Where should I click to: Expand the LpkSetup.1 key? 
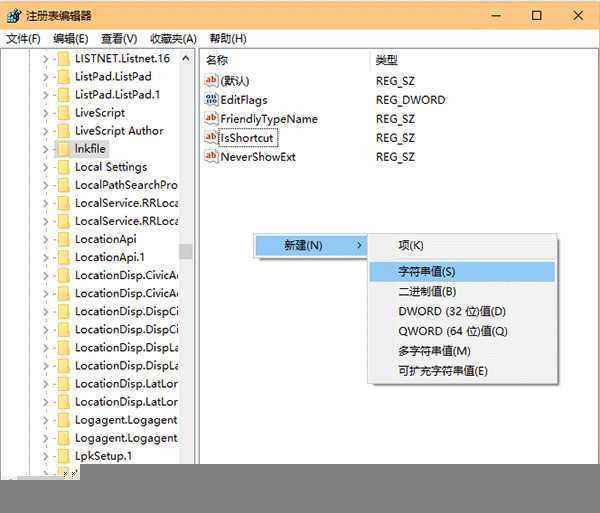coord(46,456)
